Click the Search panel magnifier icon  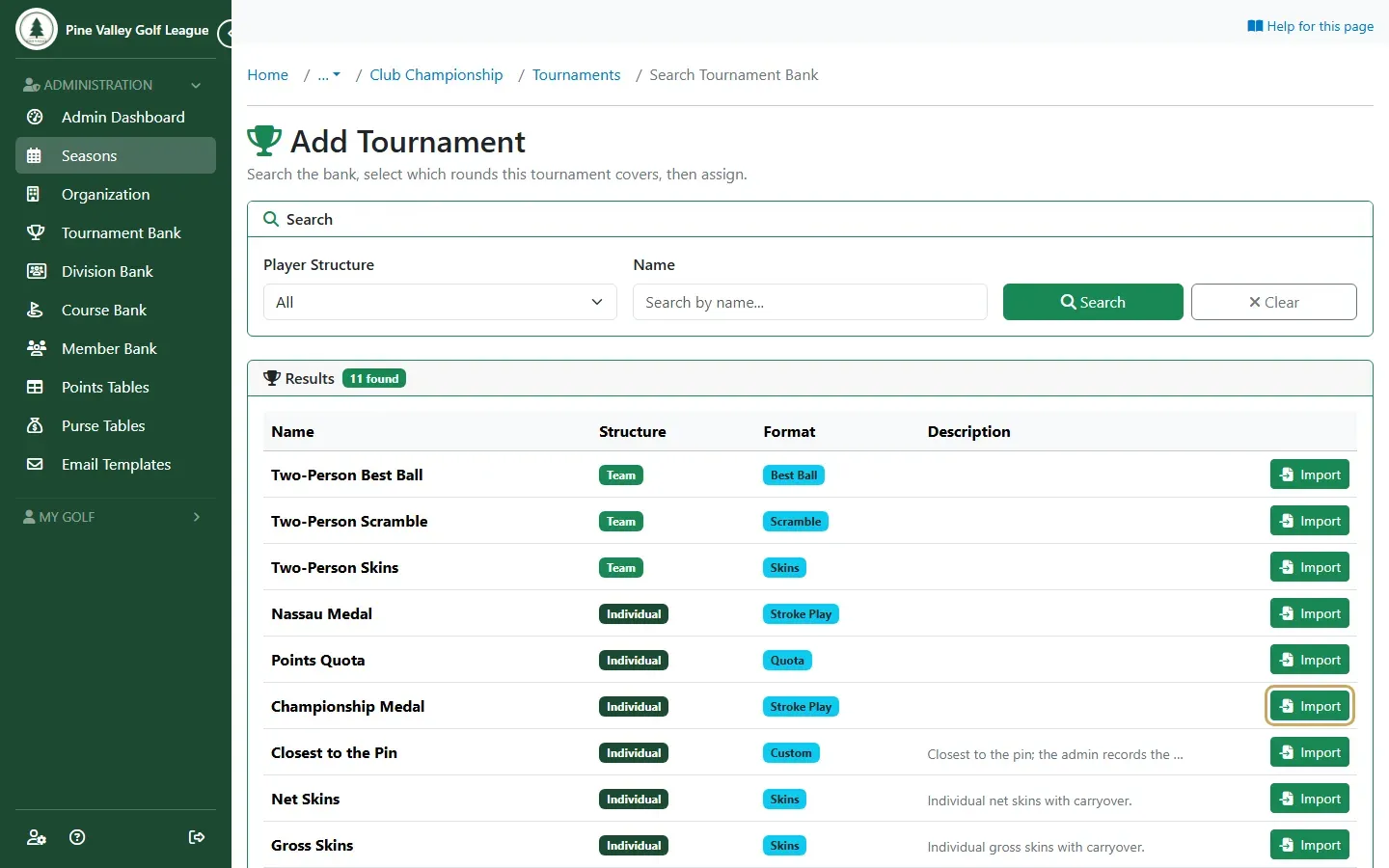point(271,219)
